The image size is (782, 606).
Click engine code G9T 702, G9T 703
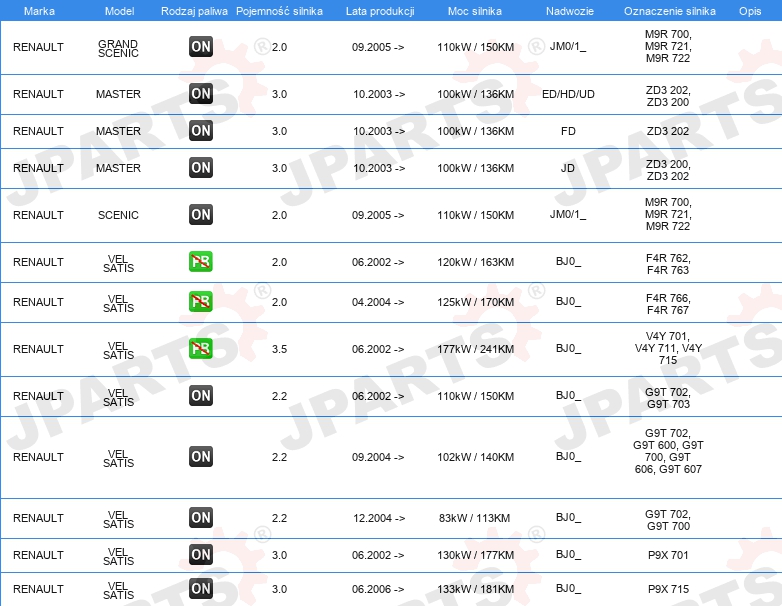[x=668, y=398]
